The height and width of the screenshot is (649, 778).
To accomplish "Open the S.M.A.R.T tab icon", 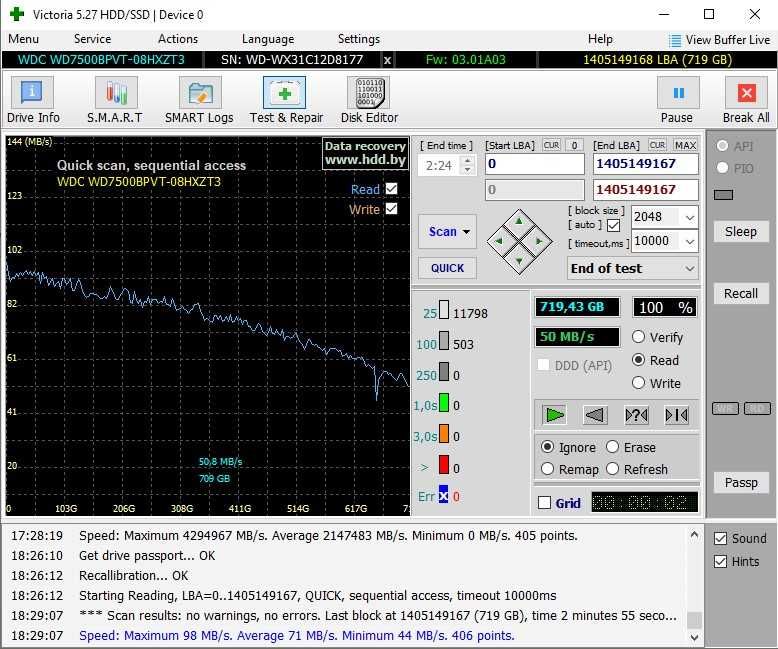I will pyautogui.click(x=116, y=92).
